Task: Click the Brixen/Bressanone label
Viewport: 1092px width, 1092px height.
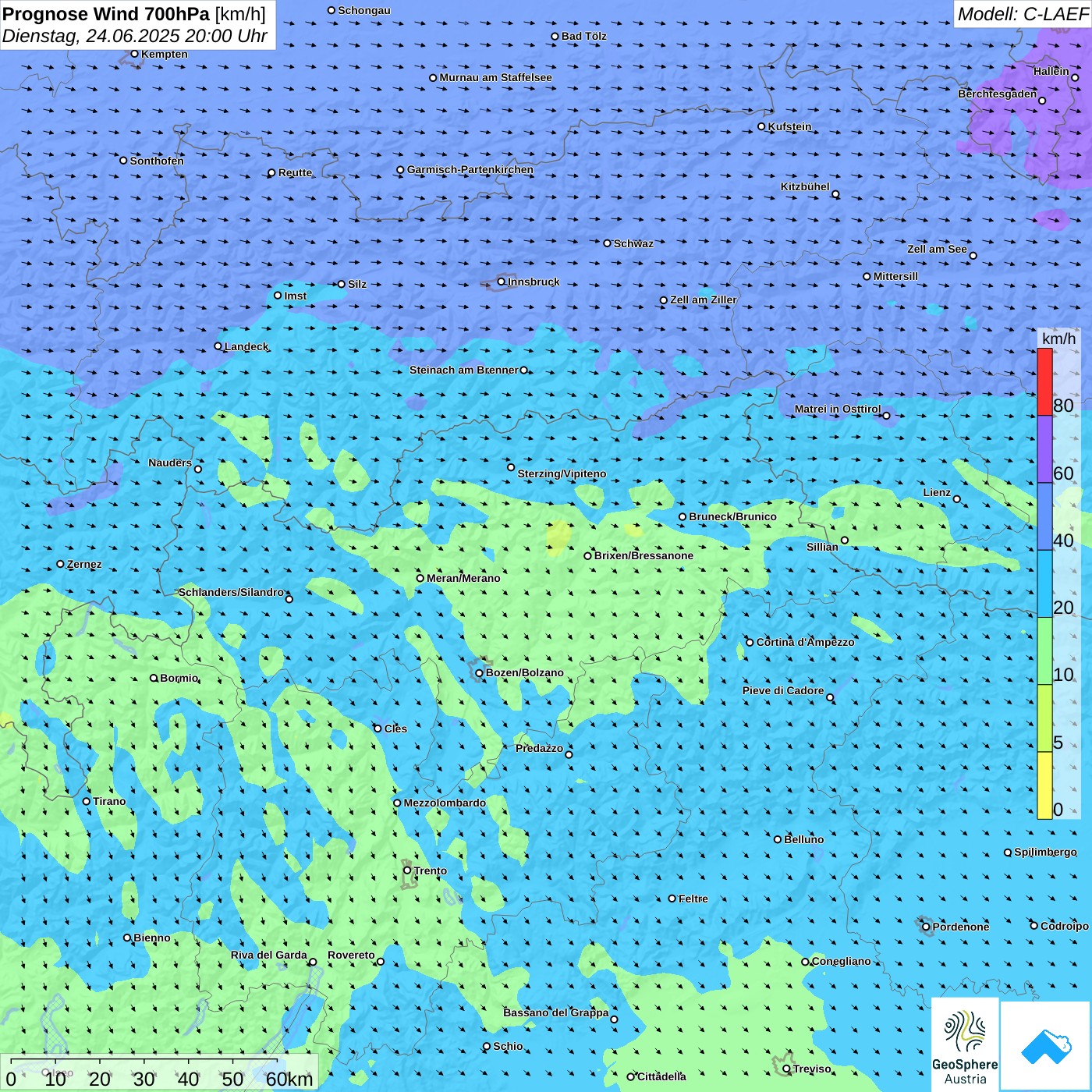Action: tap(643, 555)
